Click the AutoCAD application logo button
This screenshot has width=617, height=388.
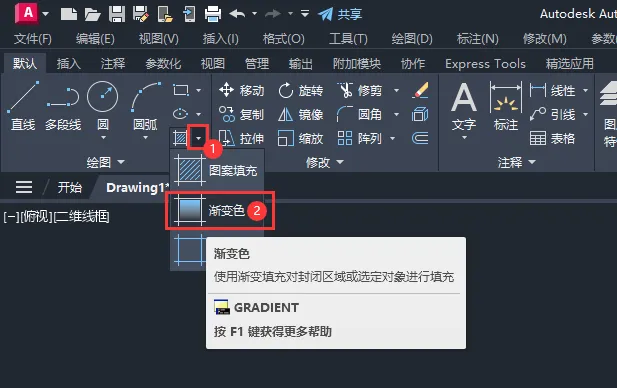27,13
